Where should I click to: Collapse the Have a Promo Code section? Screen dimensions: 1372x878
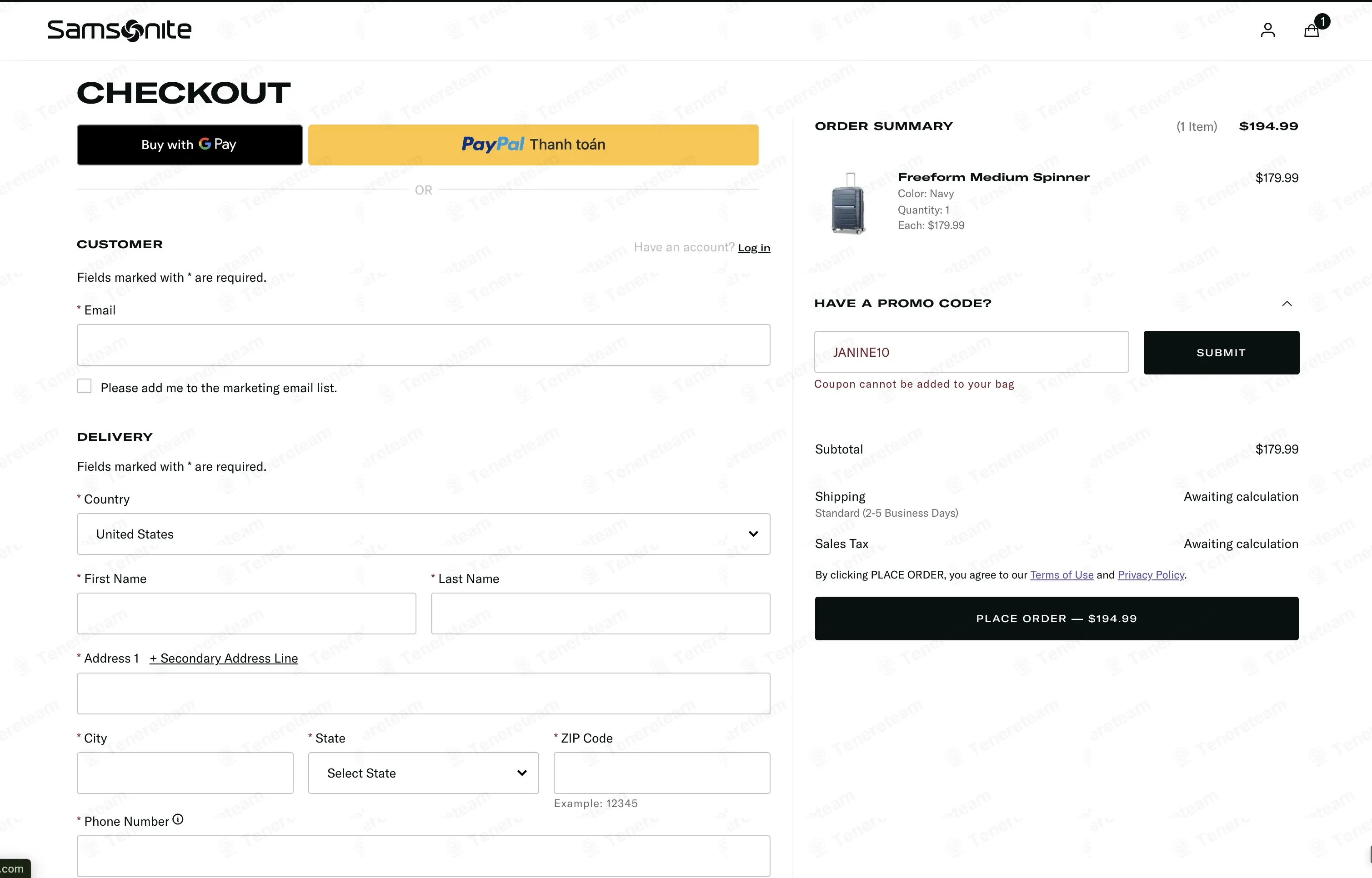(x=1287, y=303)
